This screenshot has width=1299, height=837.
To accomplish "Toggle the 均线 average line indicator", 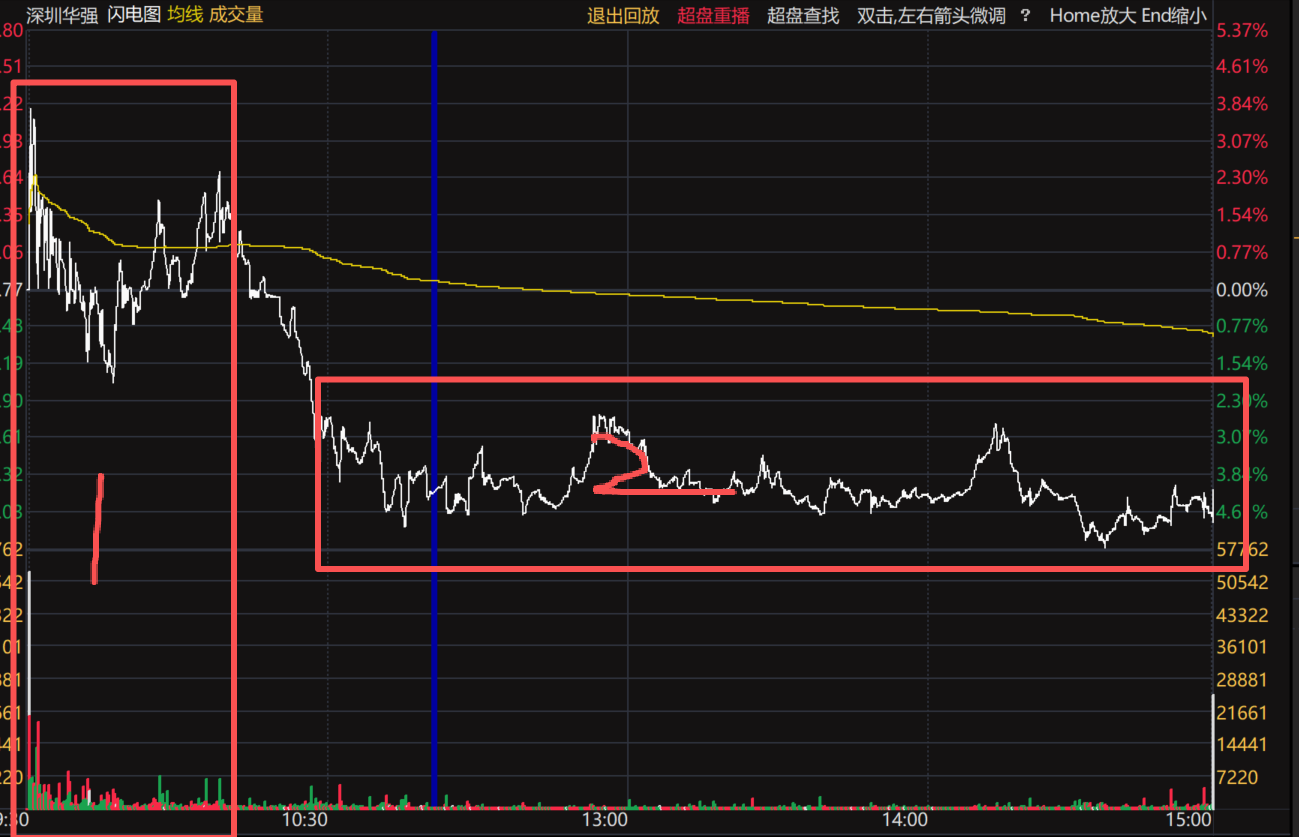I will tap(184, 15).
